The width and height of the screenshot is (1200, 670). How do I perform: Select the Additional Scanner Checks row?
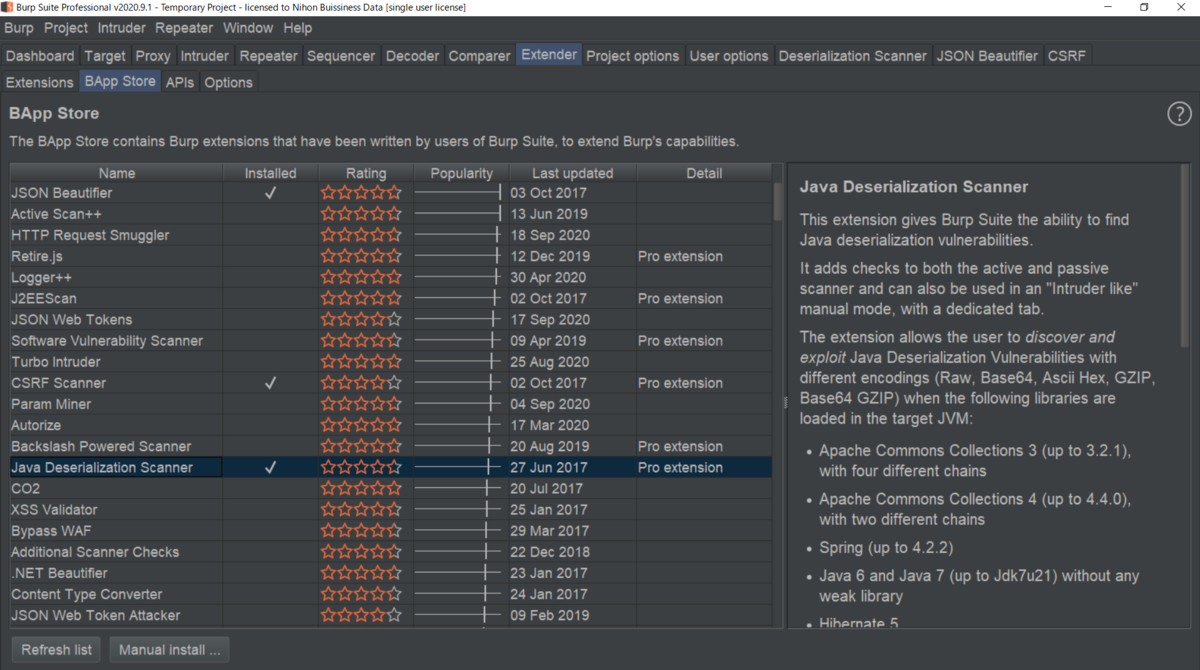391,552
